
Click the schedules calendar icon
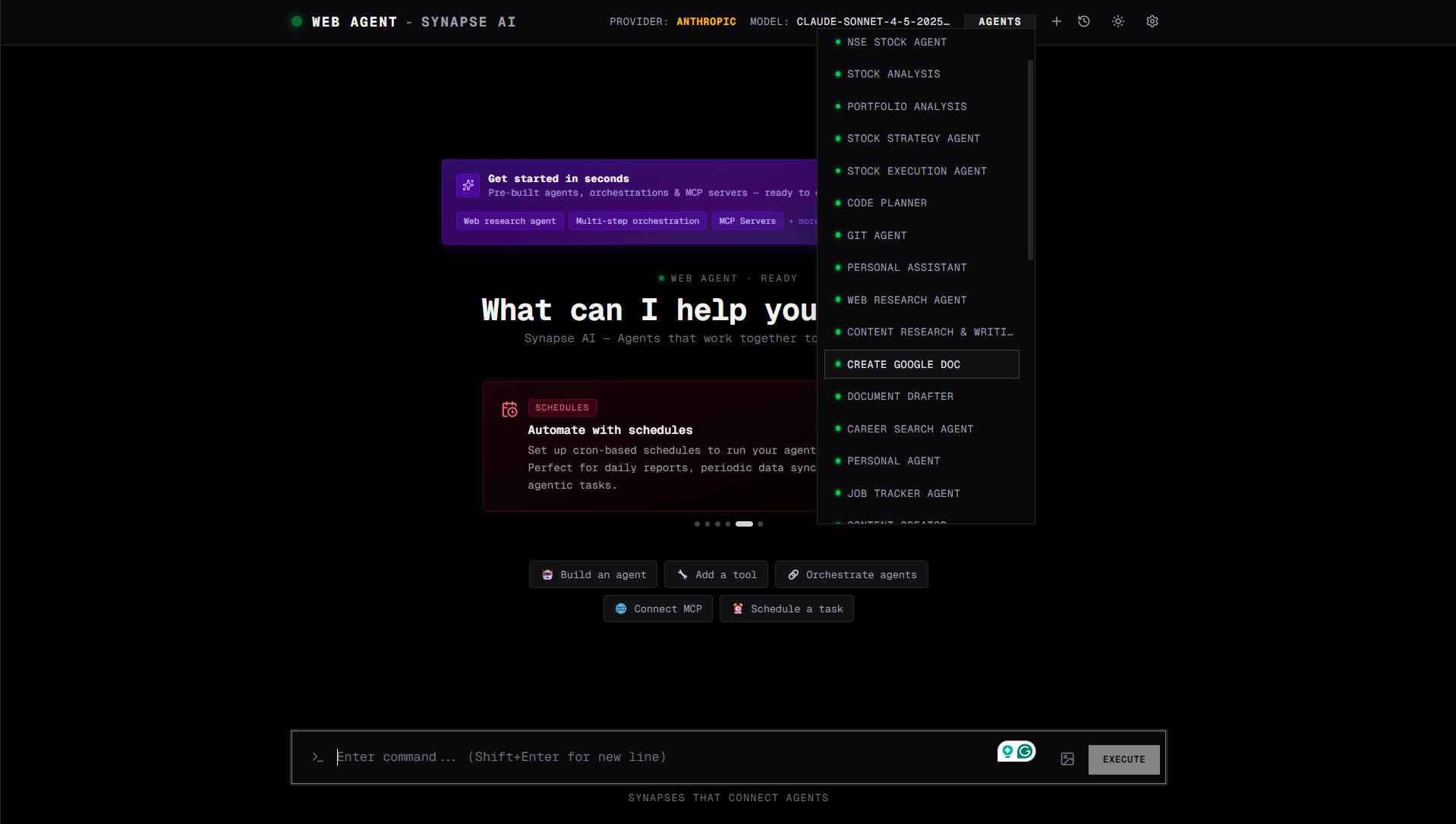pyautogui.click(x=509, y=410)
